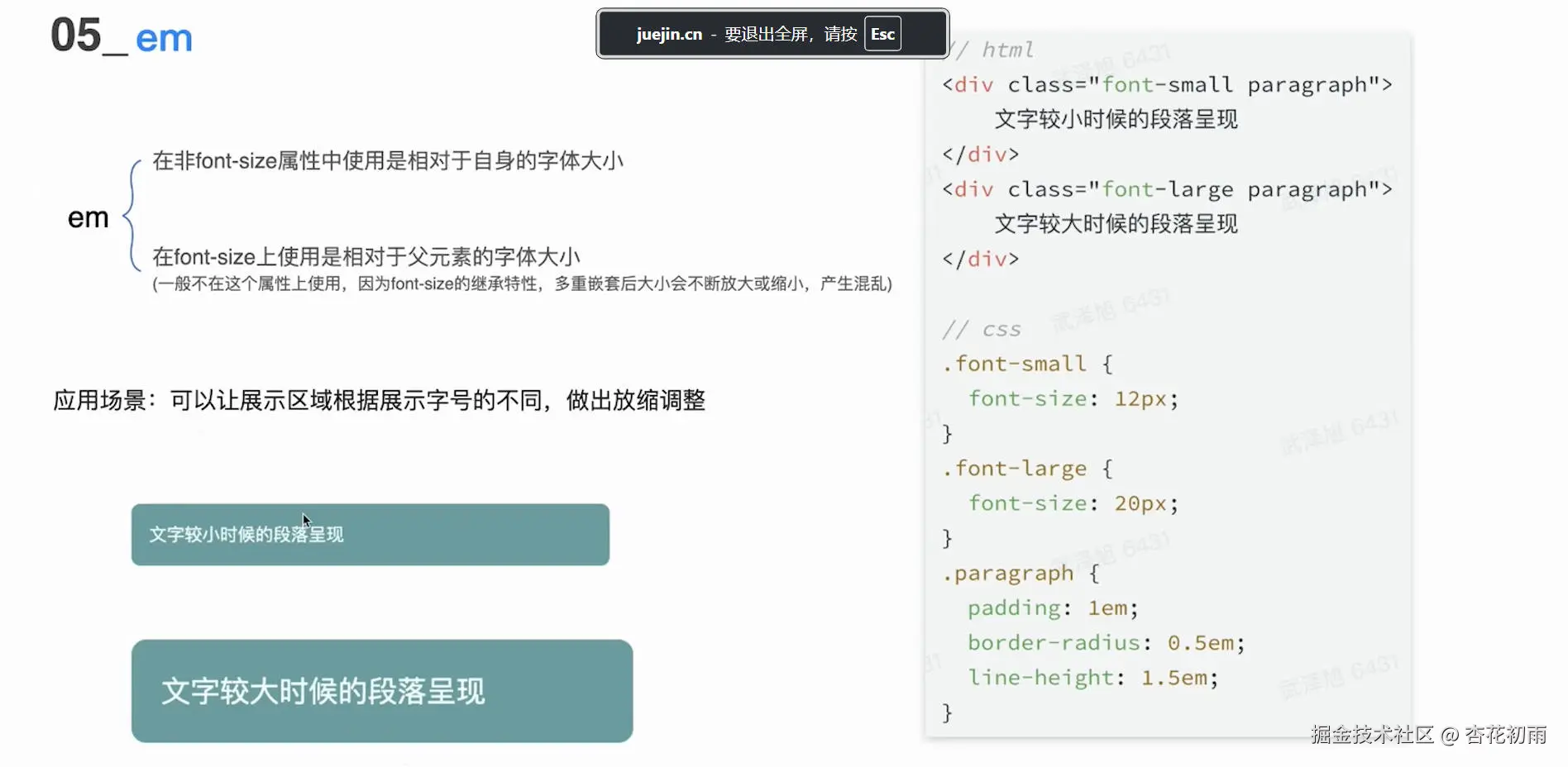1568x767 pixels.
Task: Click the "// css" comment in code
Action: click(982, 330)
